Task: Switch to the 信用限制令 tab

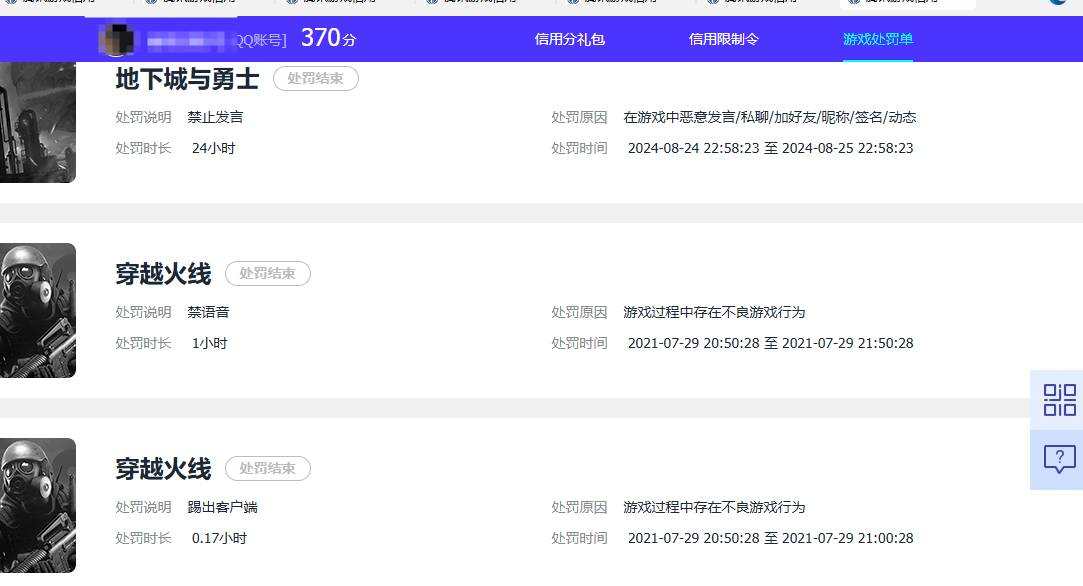Action: tap(724, 39)
